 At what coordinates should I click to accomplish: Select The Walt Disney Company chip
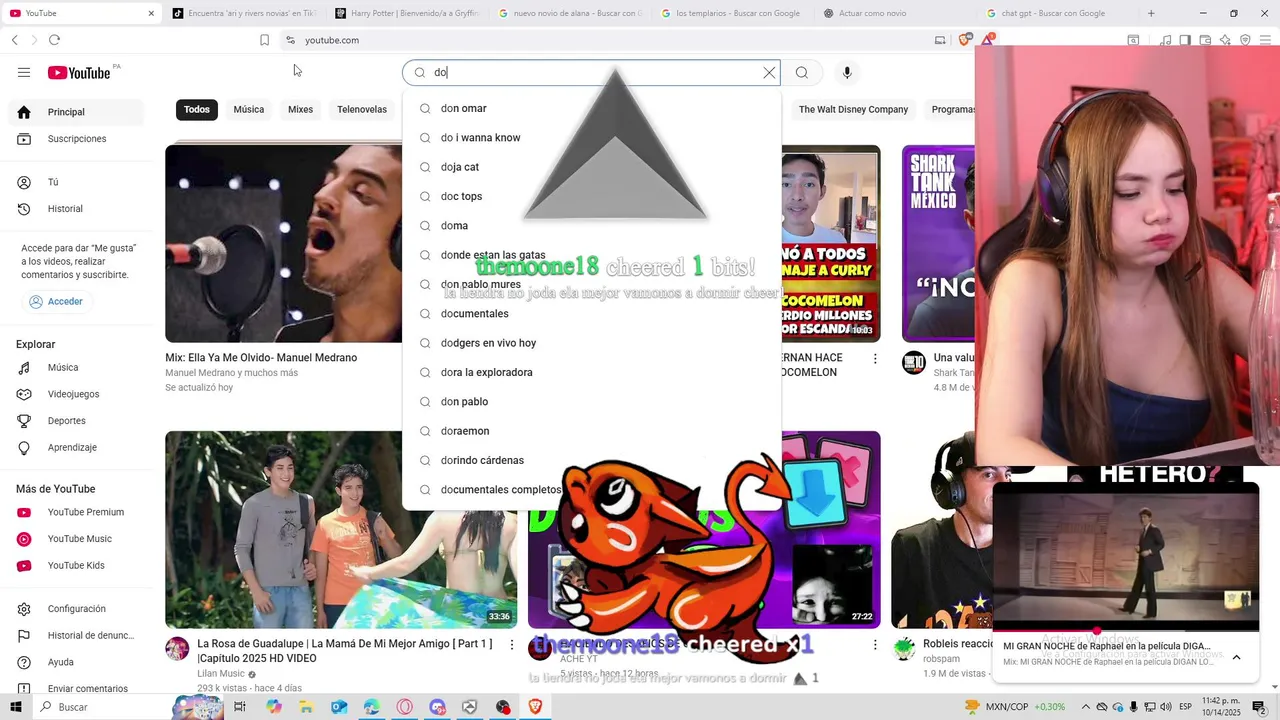click(x=853, y=110)
